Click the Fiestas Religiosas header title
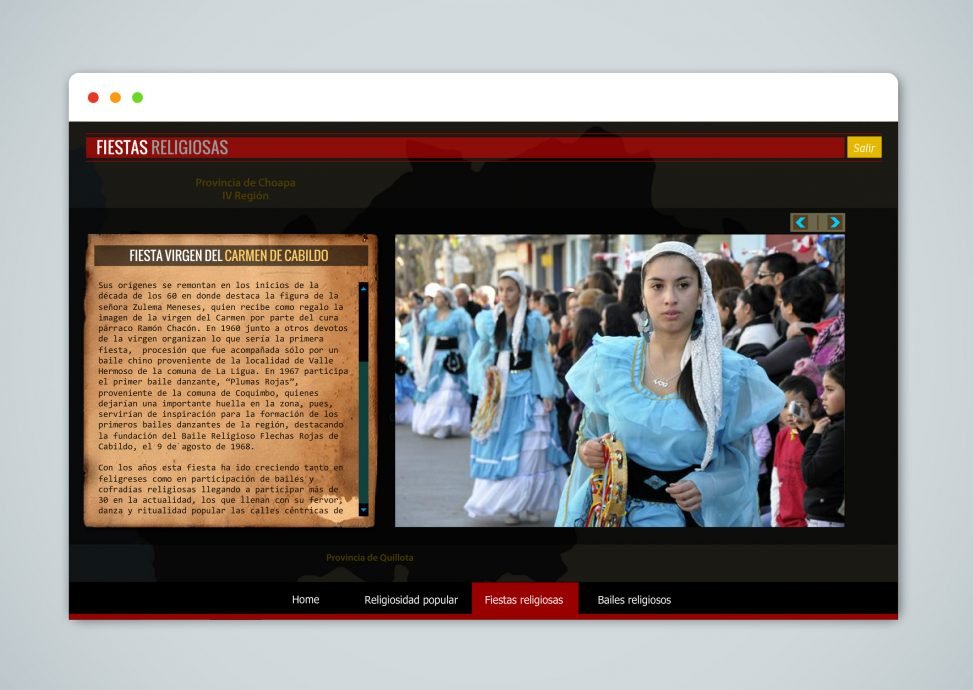973x690 pixels. [162, 148]
